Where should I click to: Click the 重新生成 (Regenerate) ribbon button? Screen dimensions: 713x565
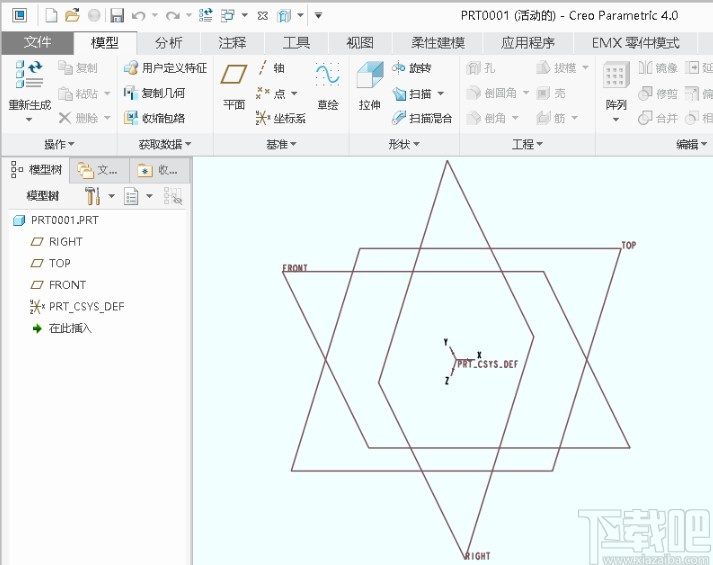30,85
